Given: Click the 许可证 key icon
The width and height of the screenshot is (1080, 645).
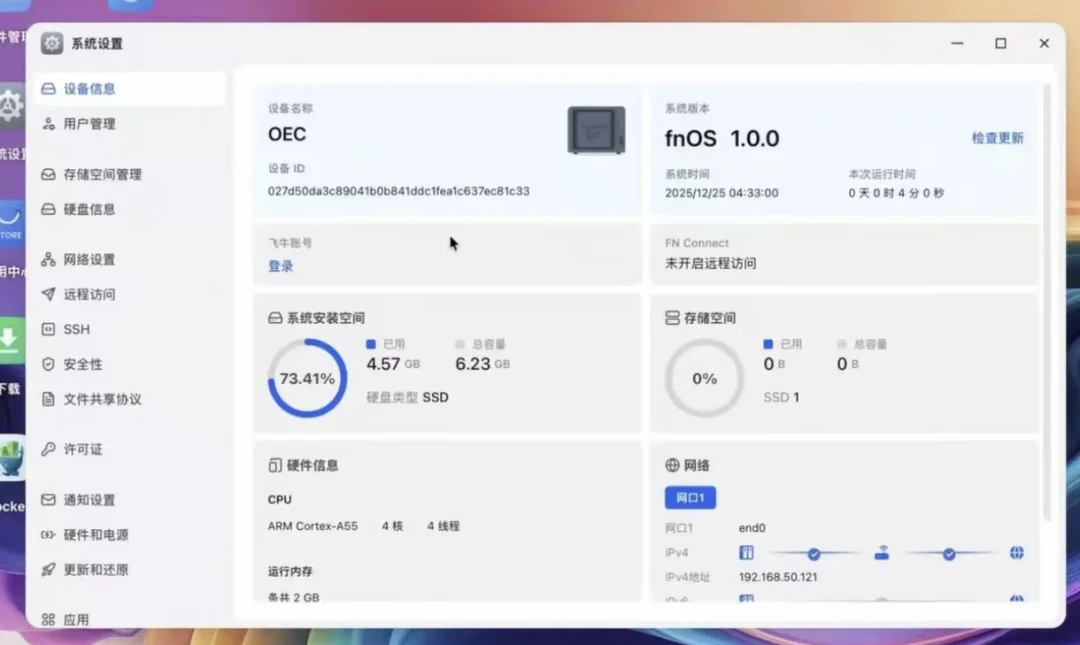Looking at the screenshot, I should (x=48, y=449).
